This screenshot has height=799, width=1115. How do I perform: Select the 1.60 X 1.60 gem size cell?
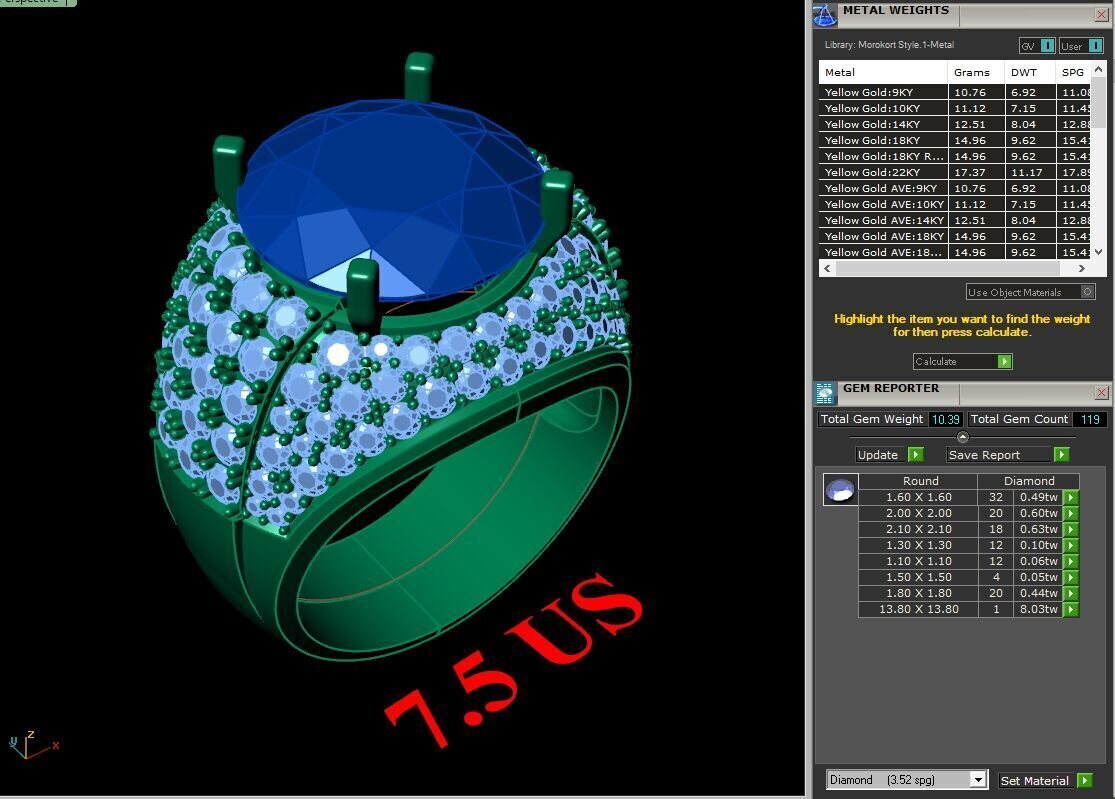[x=919, y=497]
